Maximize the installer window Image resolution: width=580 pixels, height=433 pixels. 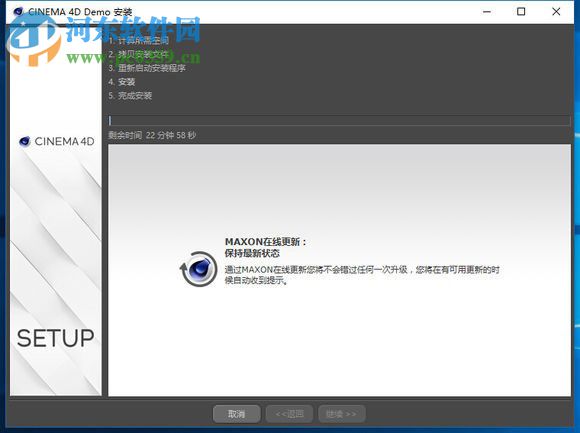coord(521,12)
